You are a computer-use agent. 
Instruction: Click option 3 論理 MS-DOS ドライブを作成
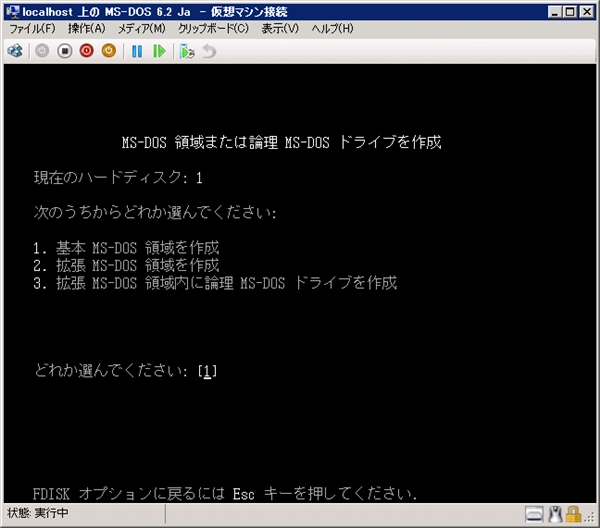click(215, 283)
